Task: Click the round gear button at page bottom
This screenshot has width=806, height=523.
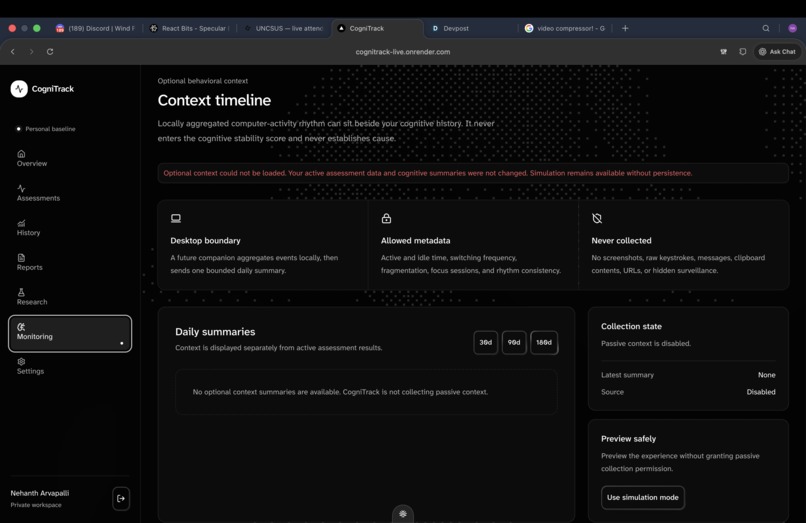Action: point(403,514)
